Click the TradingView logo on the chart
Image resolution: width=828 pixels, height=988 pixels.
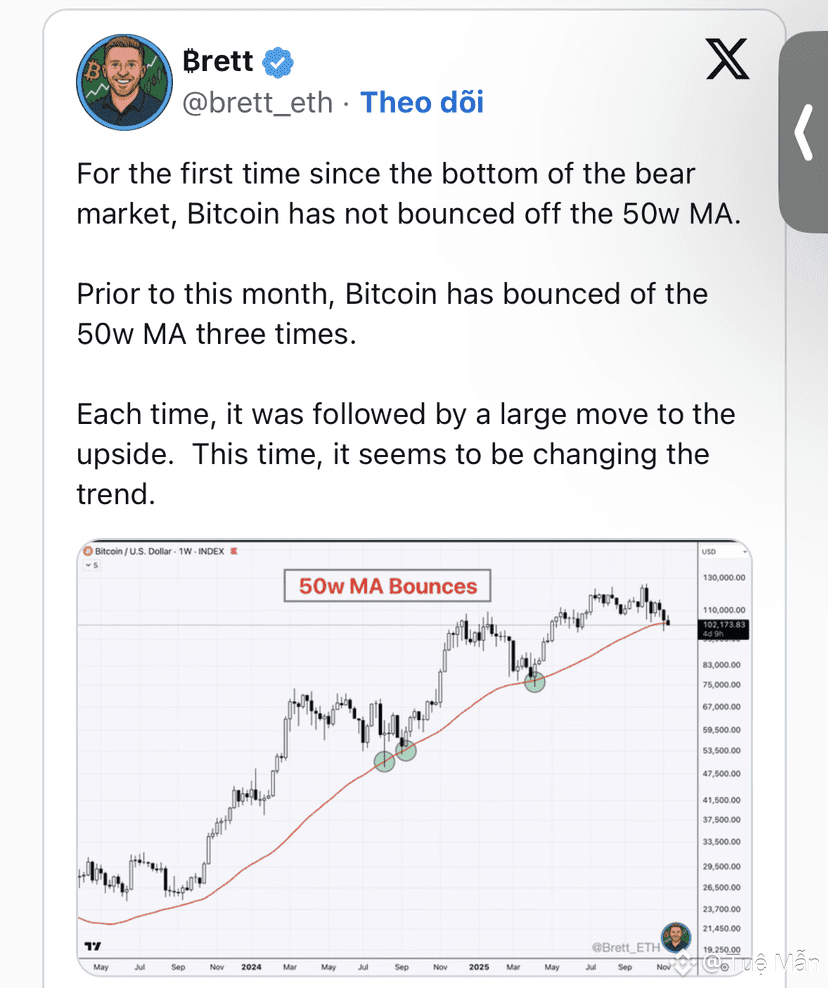93,945
